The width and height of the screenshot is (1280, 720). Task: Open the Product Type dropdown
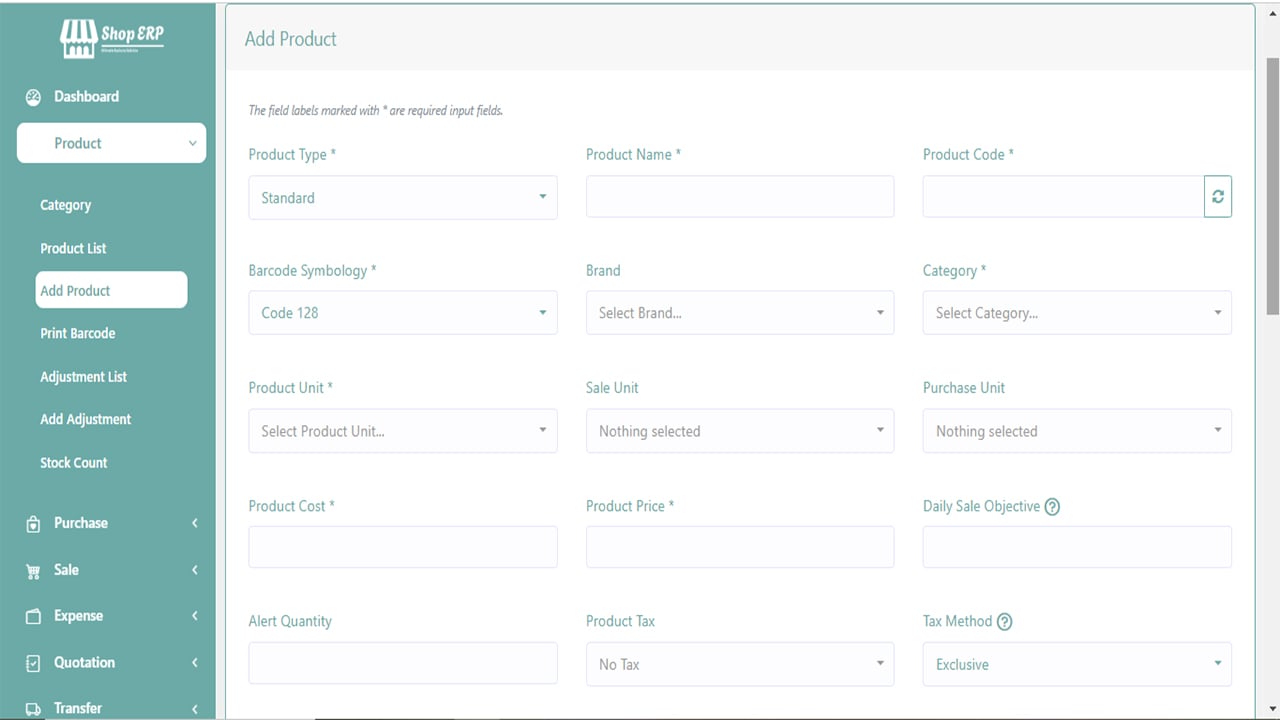click(402, 198)
